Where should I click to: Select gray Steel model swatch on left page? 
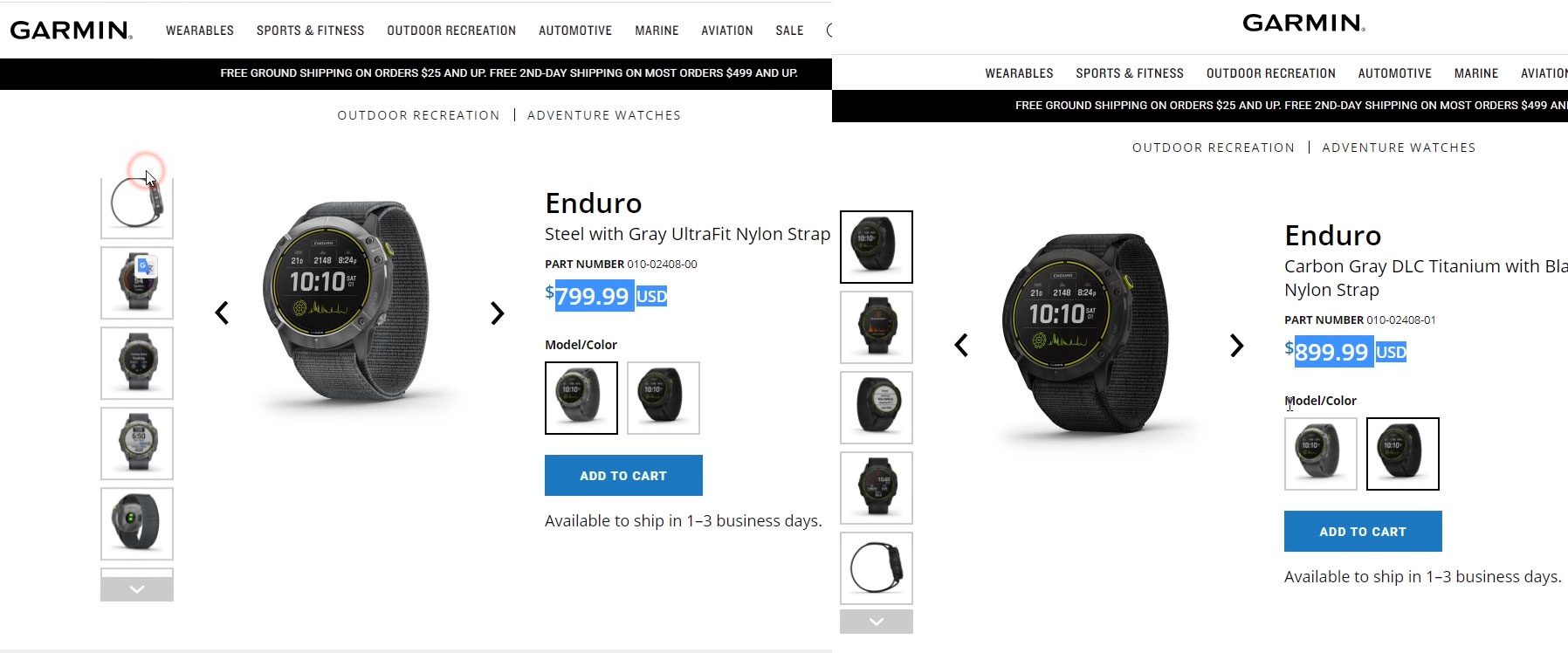581,398
